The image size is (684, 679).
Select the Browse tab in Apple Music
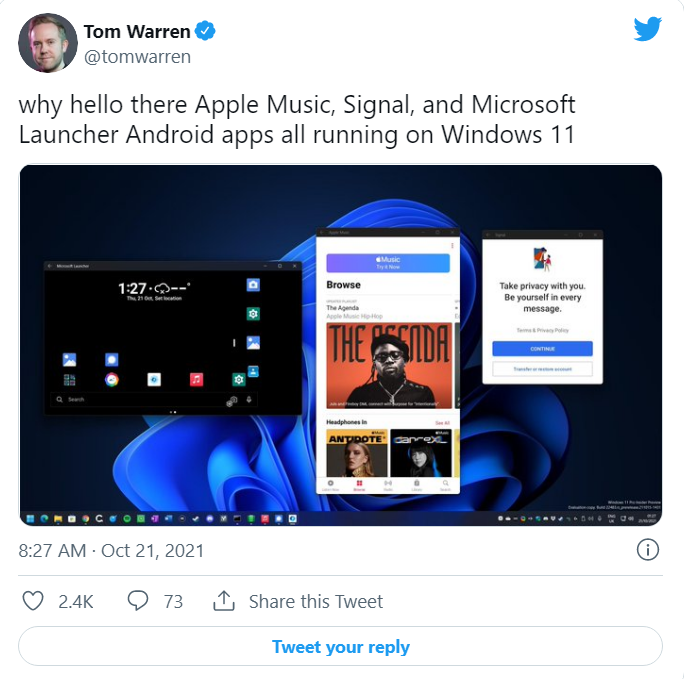tap(359, 485)
